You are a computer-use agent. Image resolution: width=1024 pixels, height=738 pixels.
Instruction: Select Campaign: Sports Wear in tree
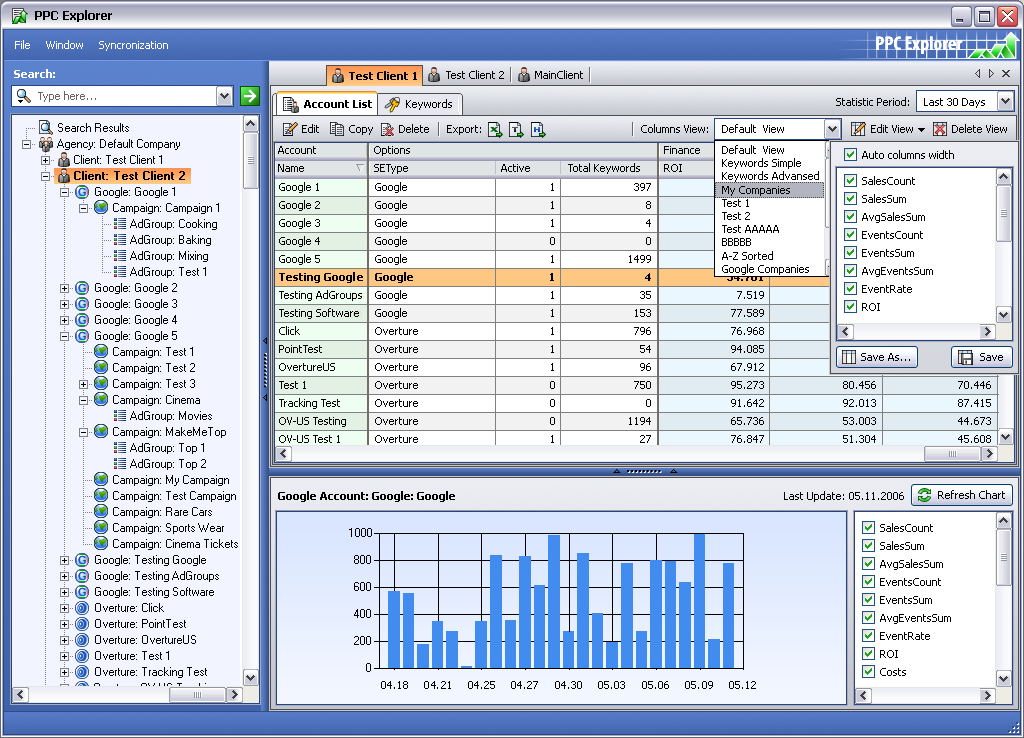tap(168, 528)
